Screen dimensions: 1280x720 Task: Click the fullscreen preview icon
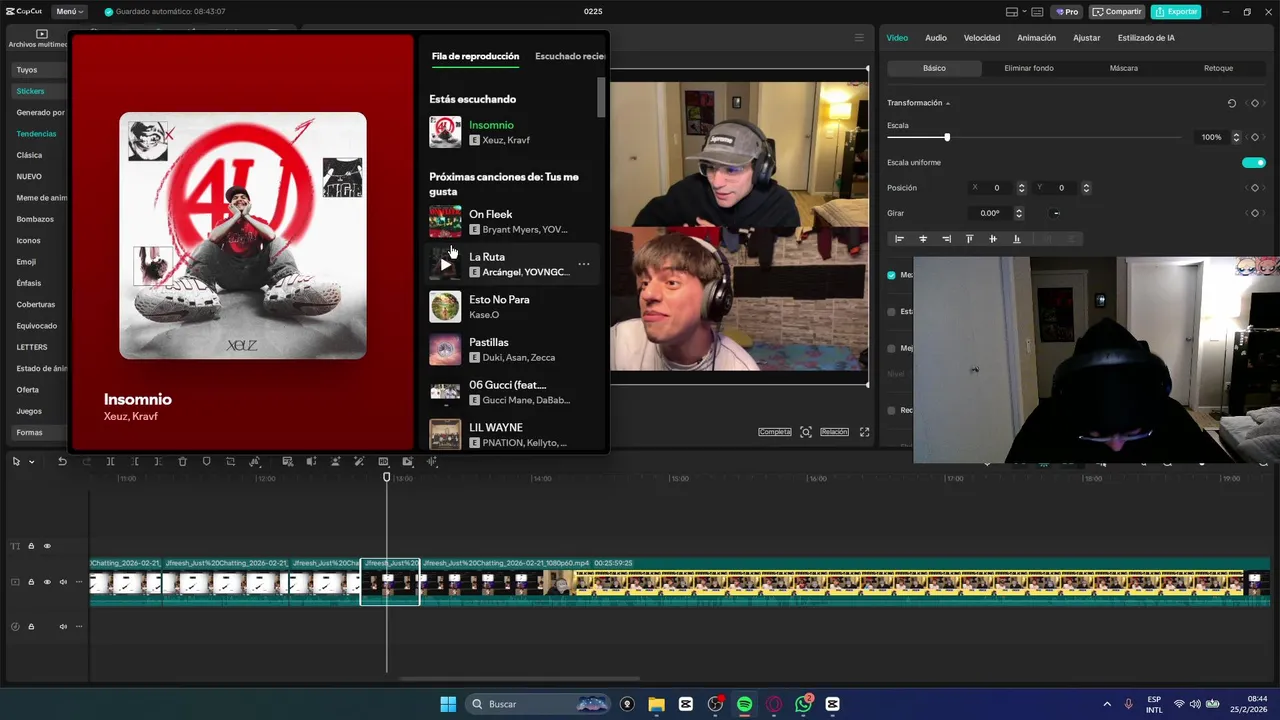click(864, 432)
